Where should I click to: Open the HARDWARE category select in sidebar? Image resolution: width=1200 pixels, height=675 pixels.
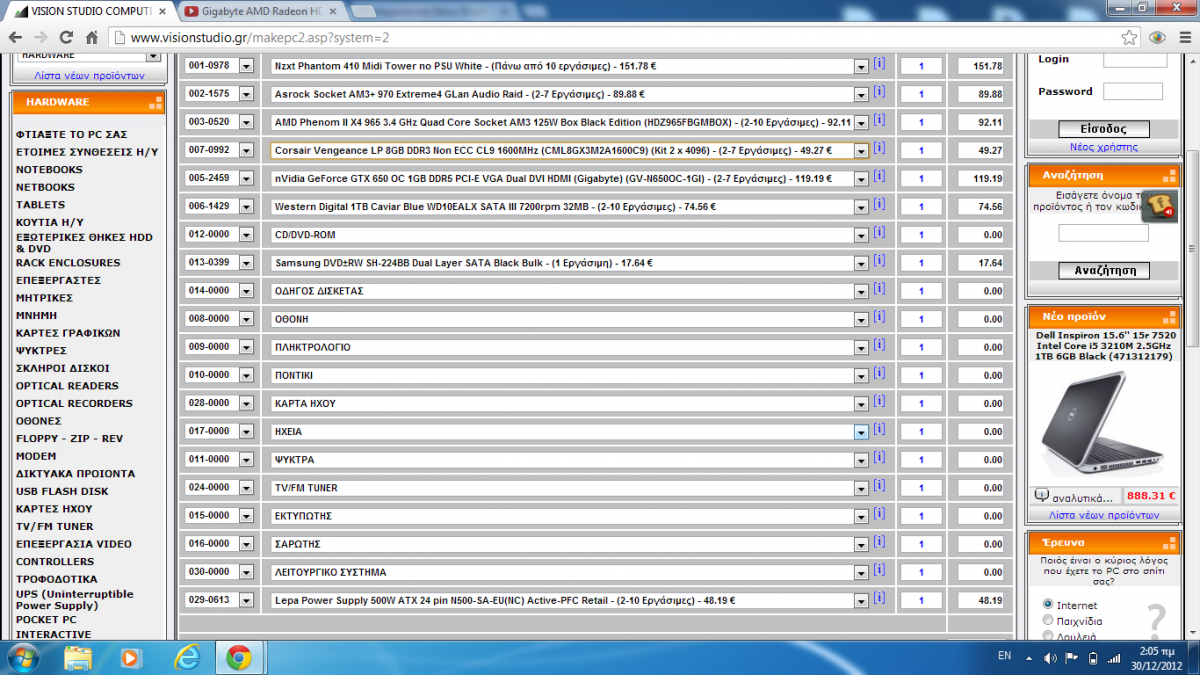point(88,56)
